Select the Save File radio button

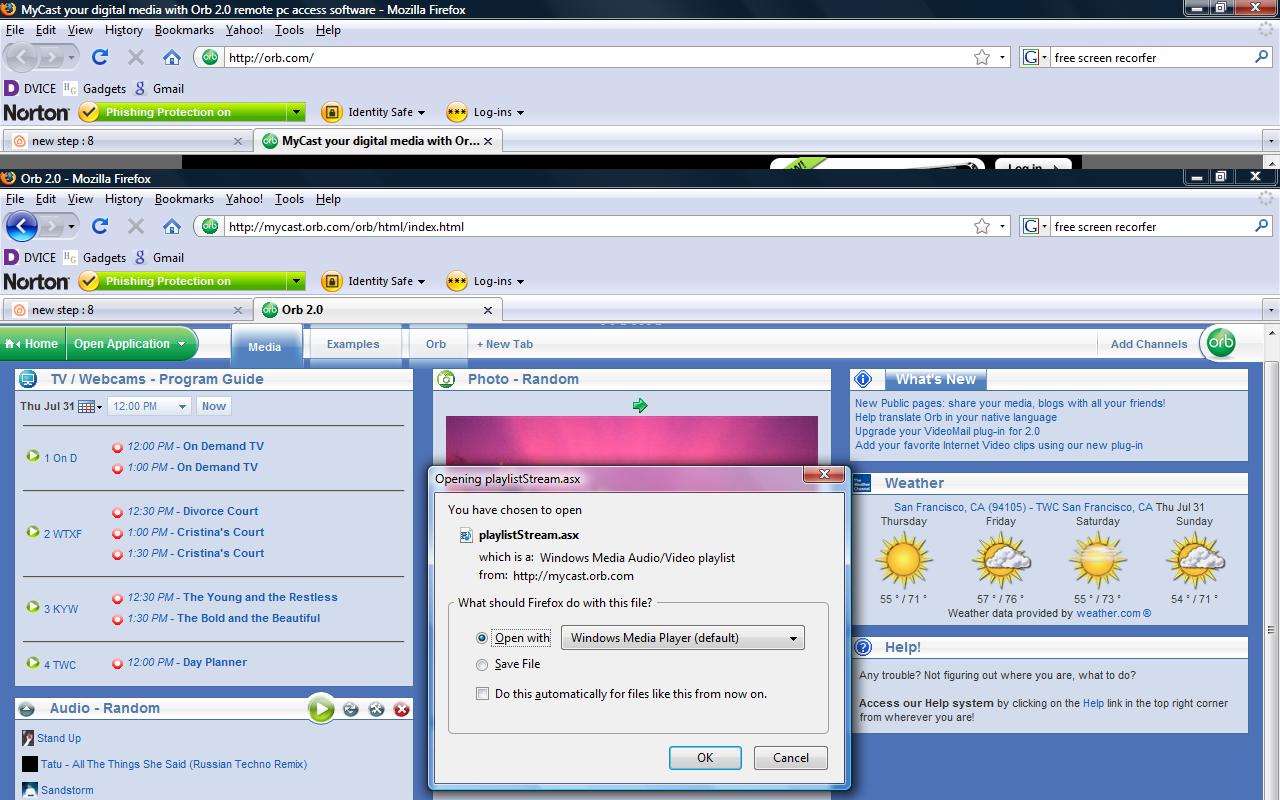[482, 664]
